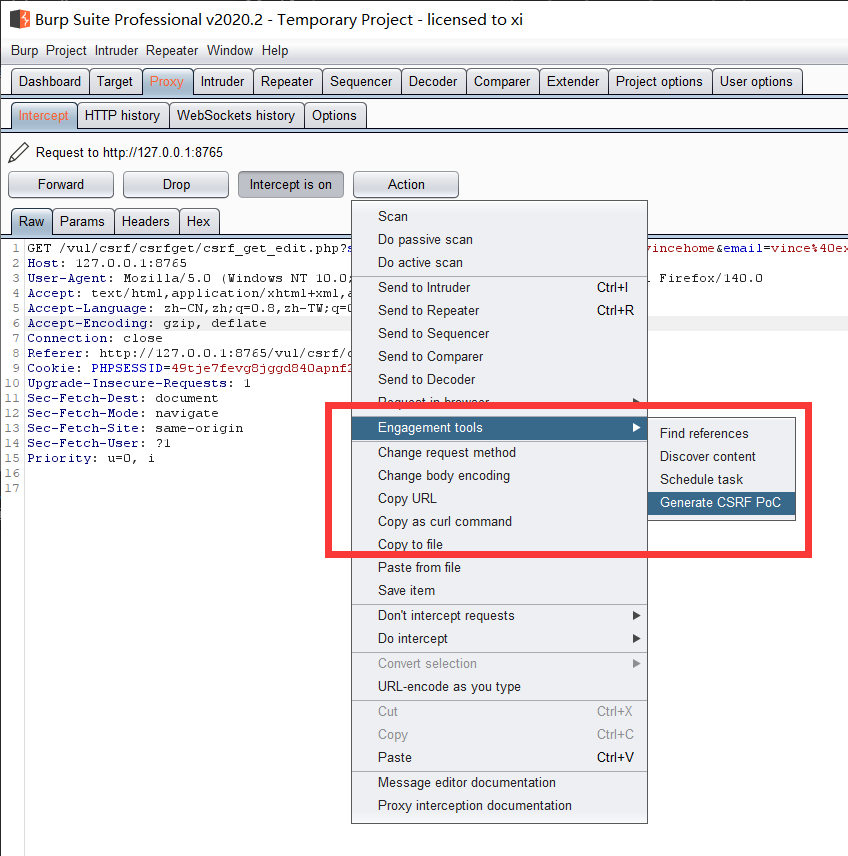Switch to the Comparer tab
The image size is (848, 856).
tap(502, 81)
